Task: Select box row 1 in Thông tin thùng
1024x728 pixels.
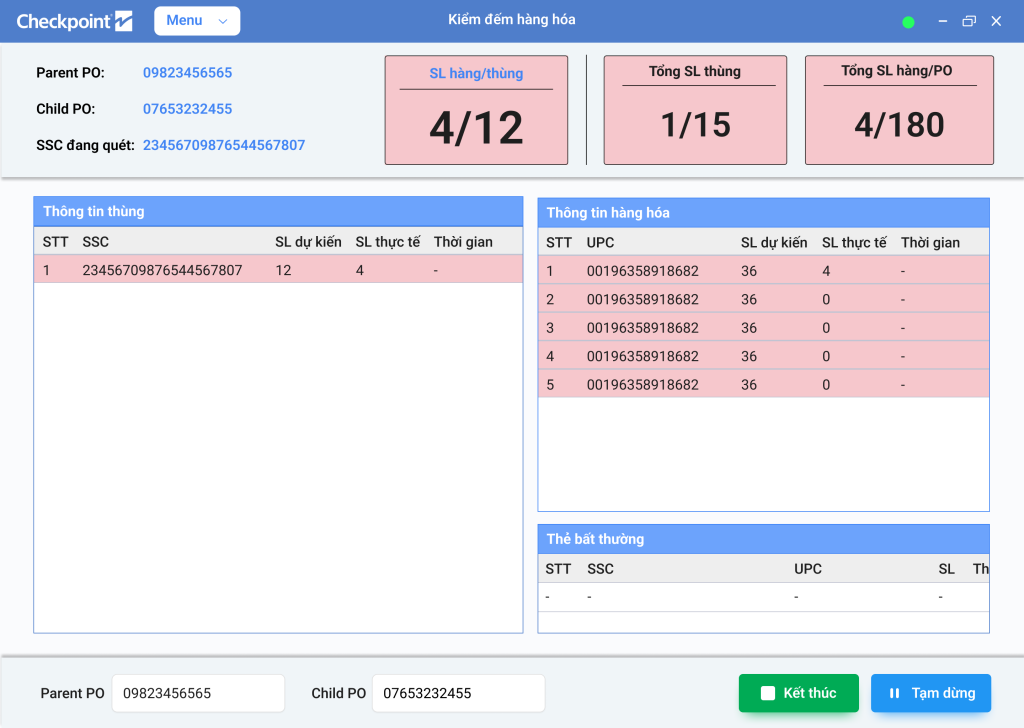Action: click(x=278, y=270)
